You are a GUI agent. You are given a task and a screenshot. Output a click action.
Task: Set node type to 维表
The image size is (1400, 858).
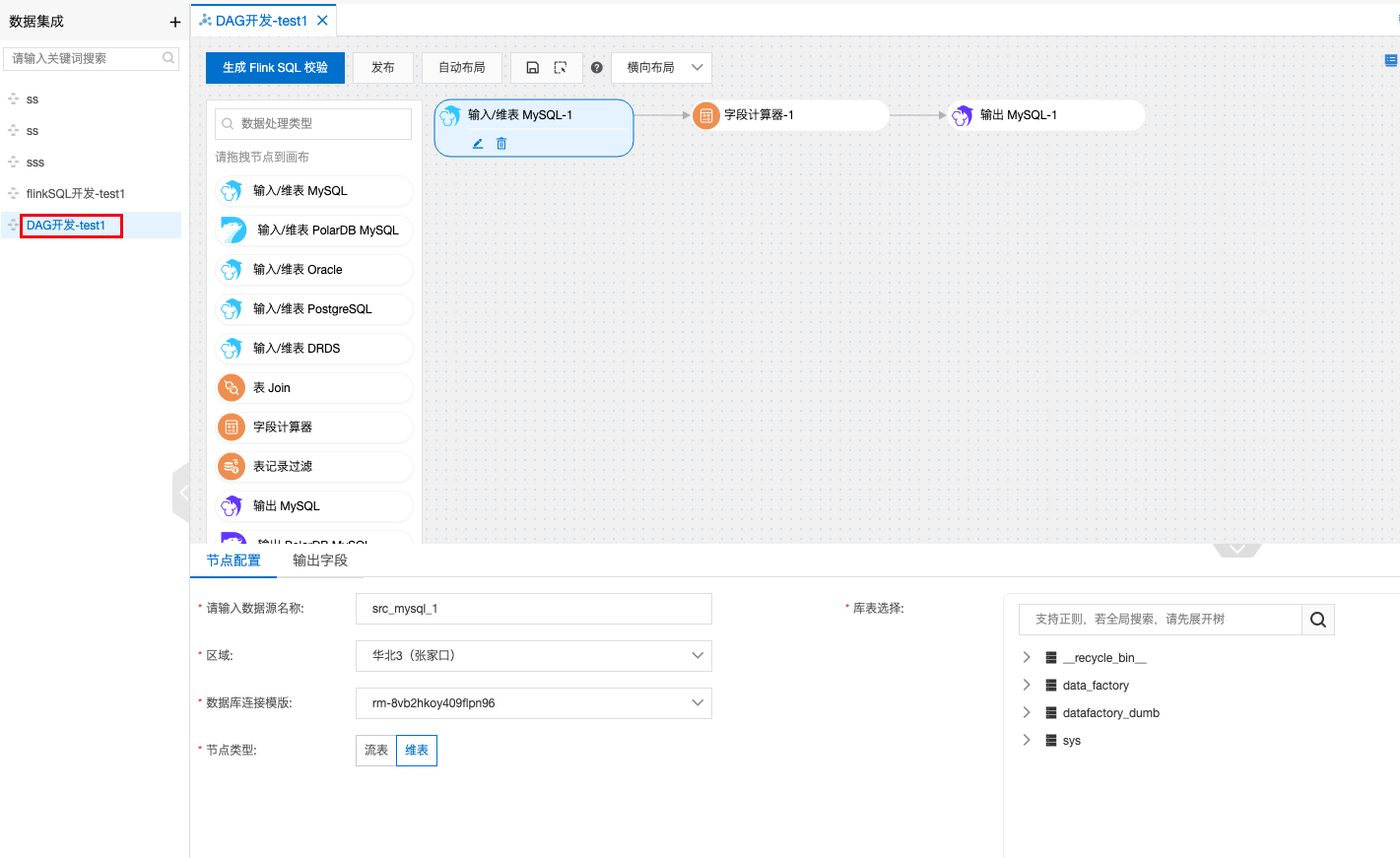417,751
